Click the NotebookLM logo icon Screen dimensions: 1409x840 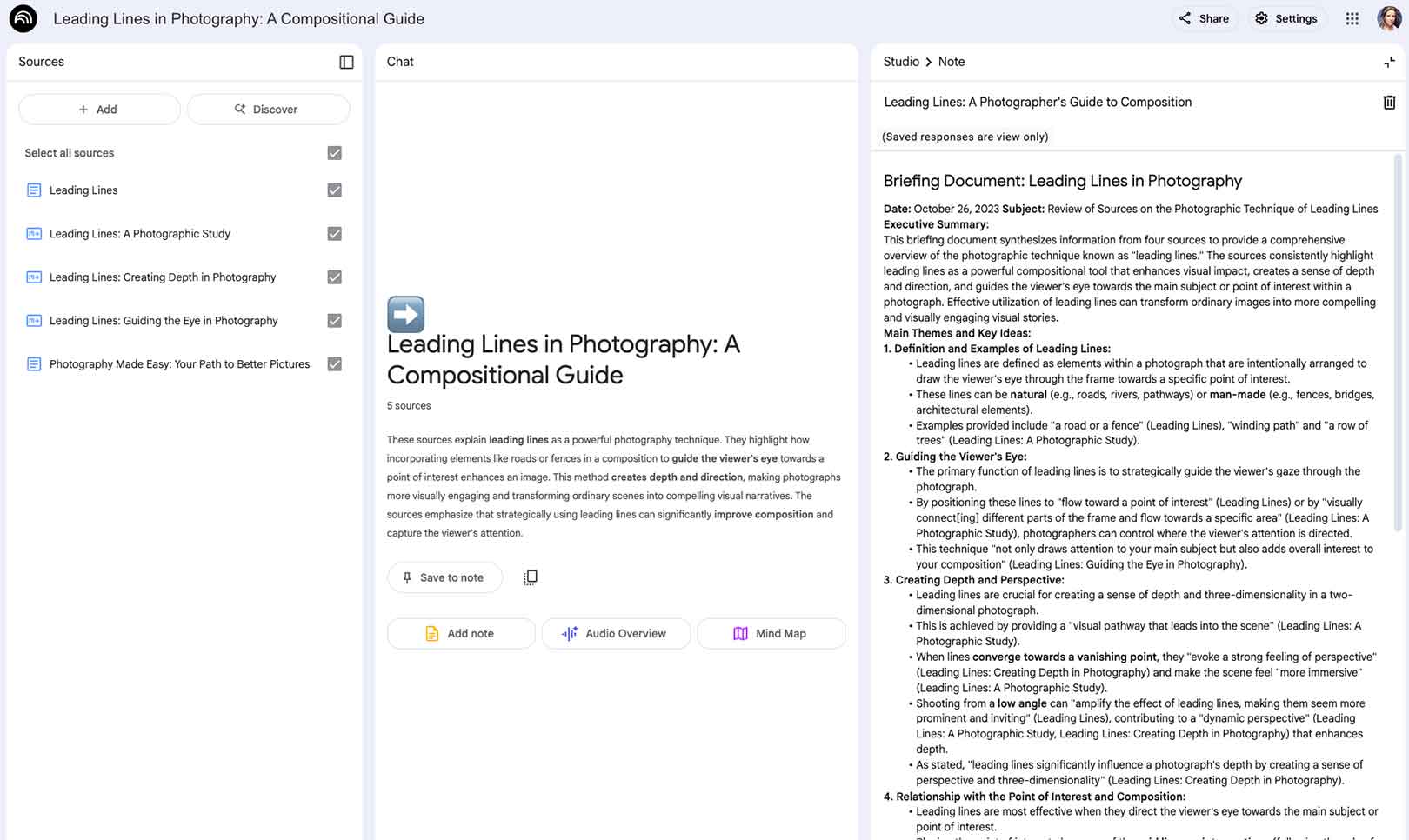pos(23,18)
